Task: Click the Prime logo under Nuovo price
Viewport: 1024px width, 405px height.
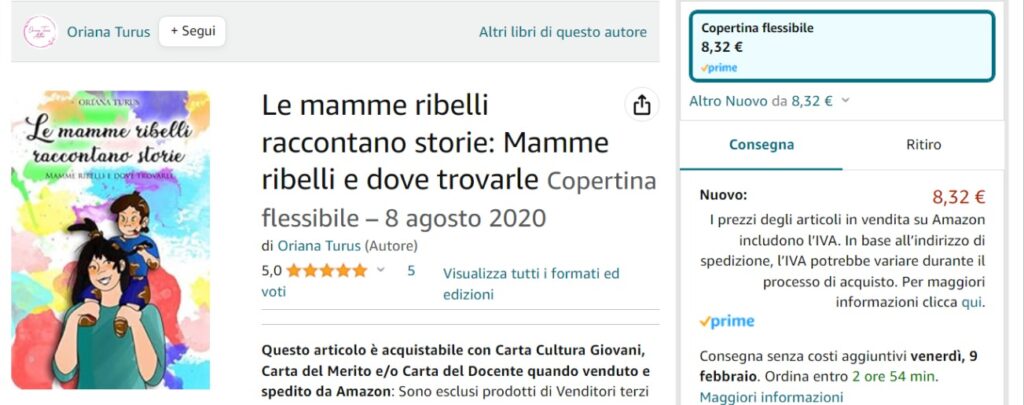Action: (727, 321)
